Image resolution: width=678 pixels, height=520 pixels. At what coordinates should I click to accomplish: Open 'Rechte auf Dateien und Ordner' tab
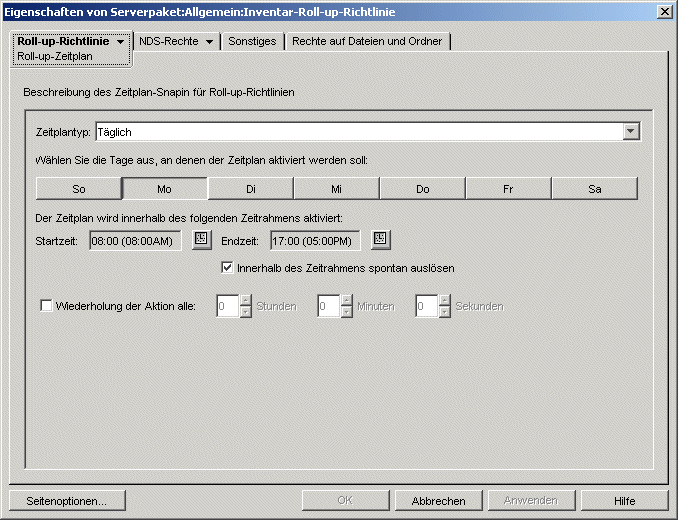click(x=368, y=42)
